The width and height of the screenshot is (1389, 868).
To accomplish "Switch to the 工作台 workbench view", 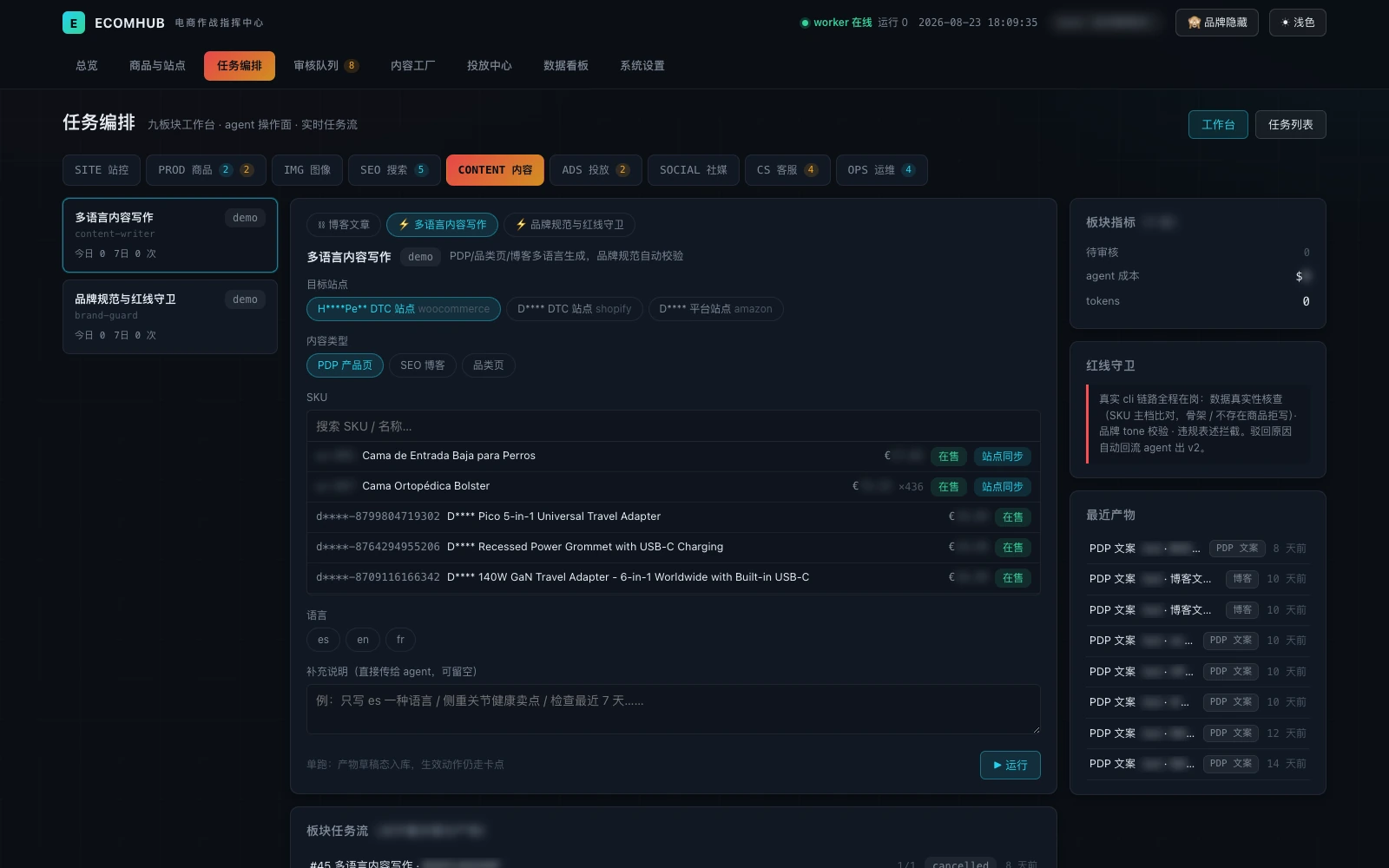I will [x=1218, y=125].
